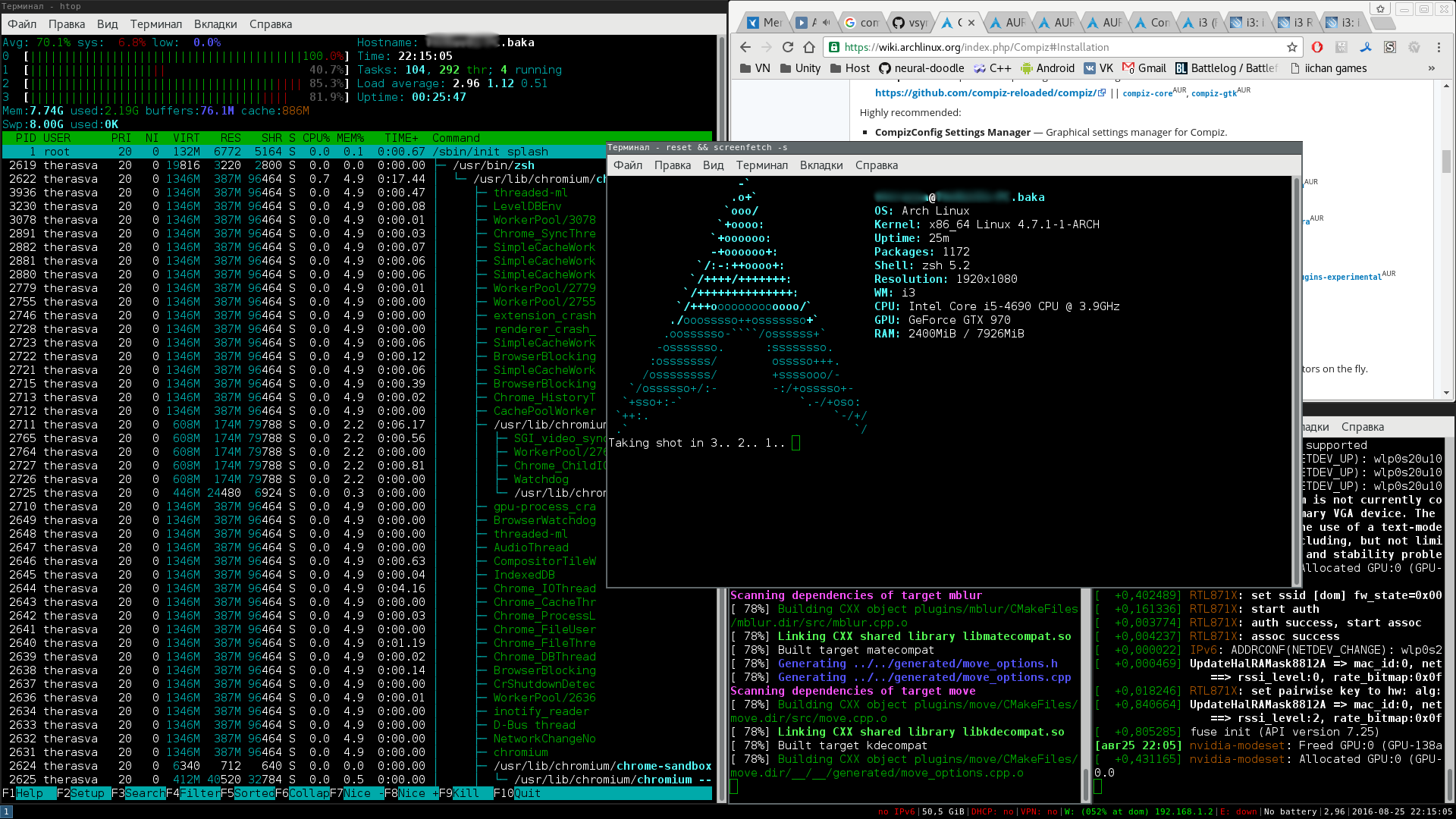This screenshot has width=1456, height=819.
Task: Click the red Opera extension icon
Action: tap(1317, 47)
